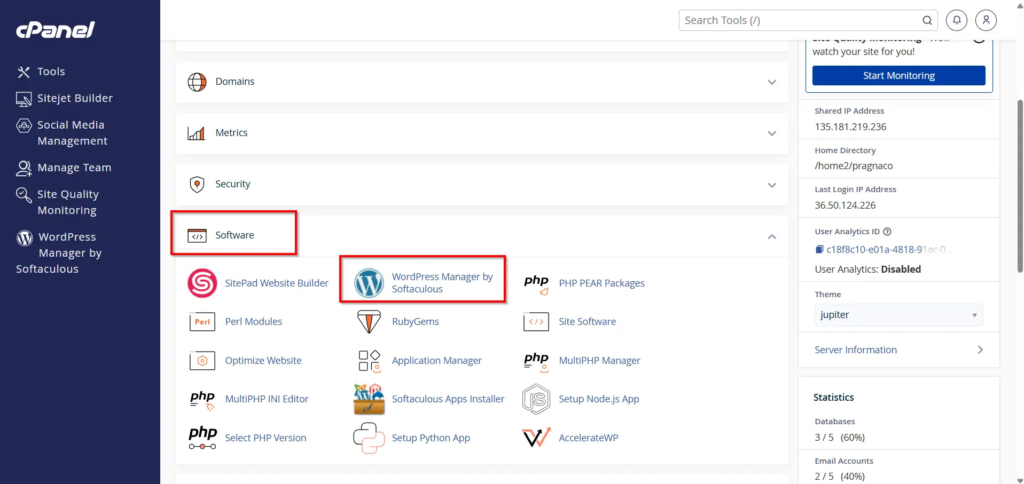Click the Select PHP Version icon
1024x484 pixels.
pos(202,438)
